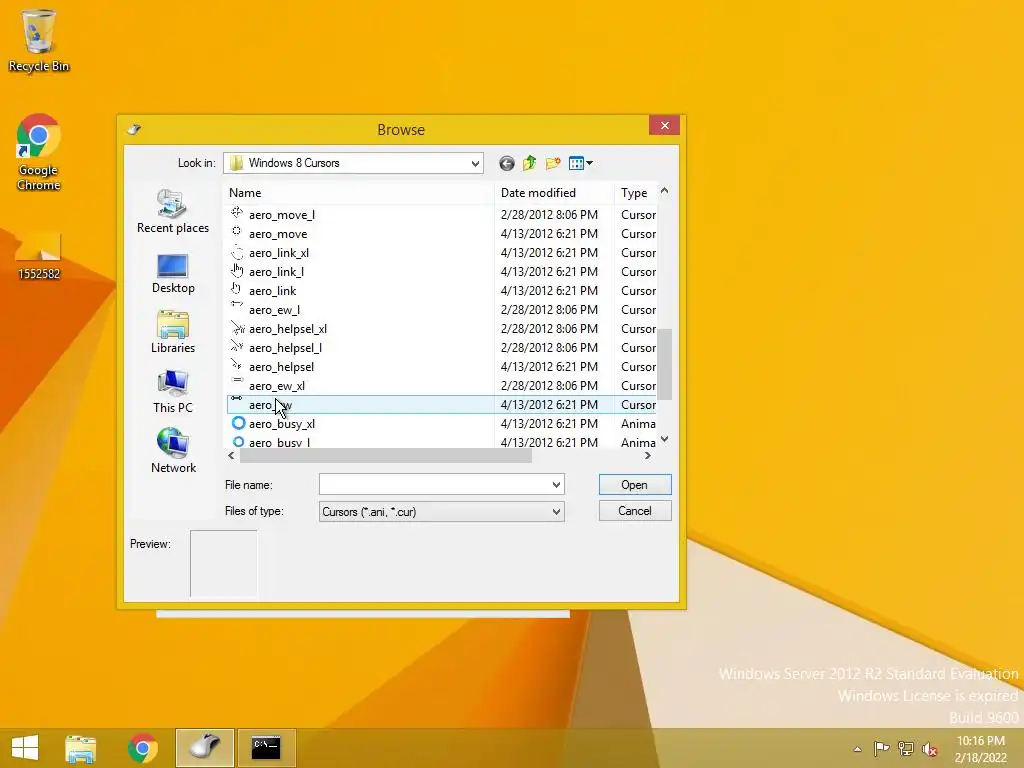Select the aero_ew_xl cursor file
Viewport: 1024px width, 768px height.
point(276,385)
